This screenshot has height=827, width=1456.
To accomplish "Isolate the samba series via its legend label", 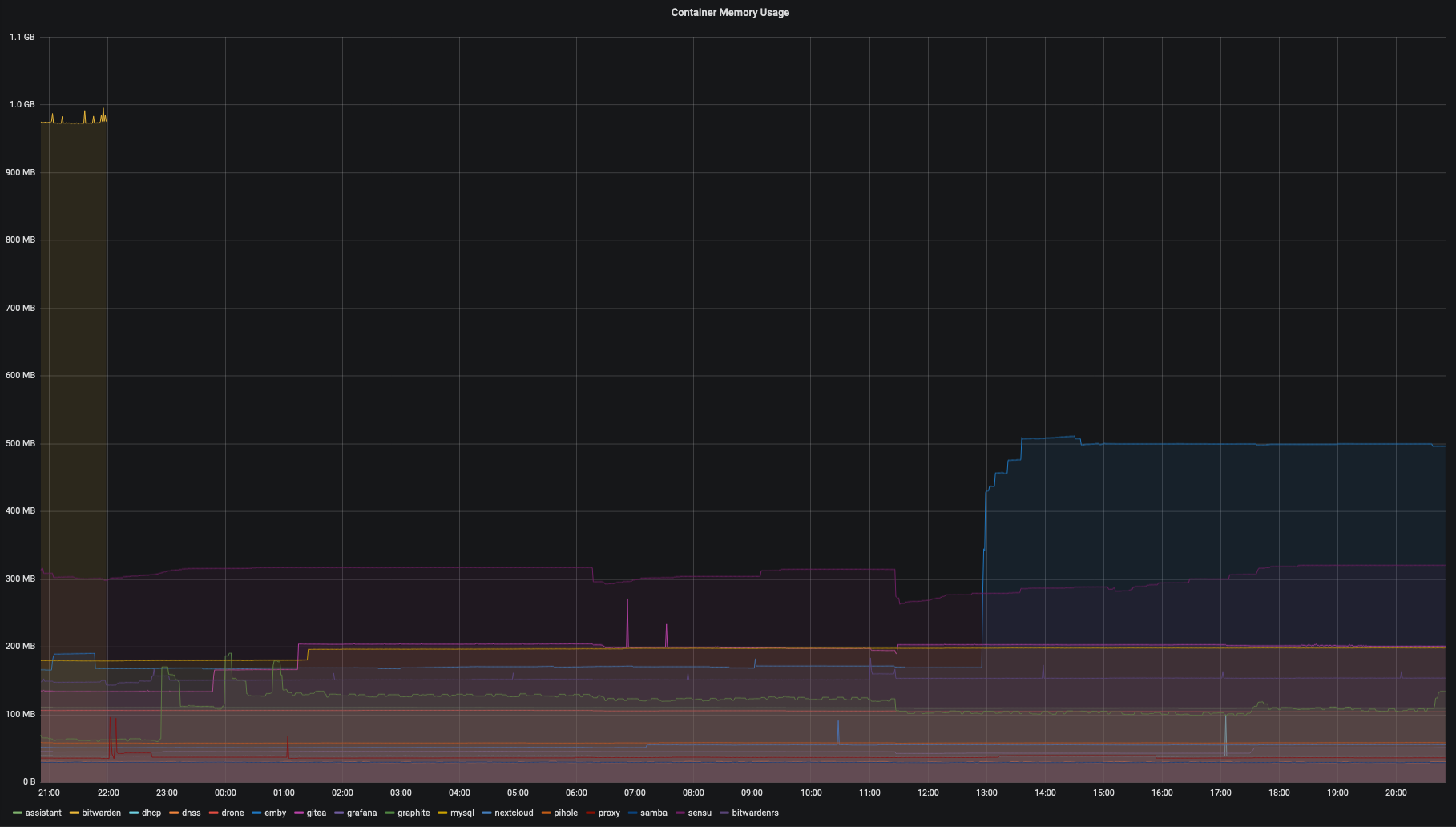I will pyautogui.click(x=654, y=813).
